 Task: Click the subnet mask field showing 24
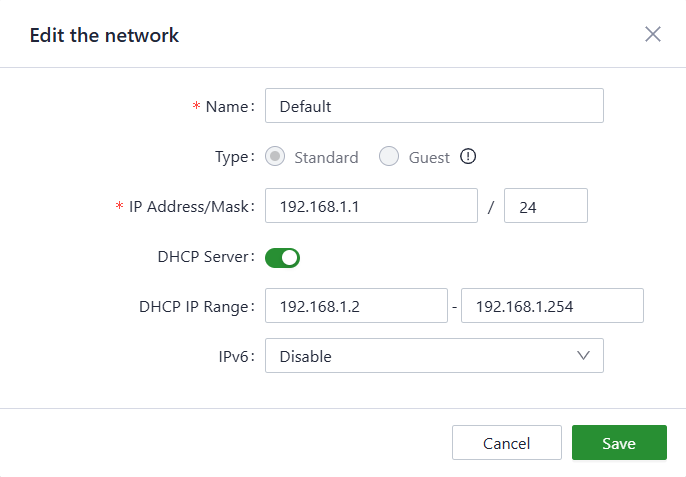click(x=545, y=207)
